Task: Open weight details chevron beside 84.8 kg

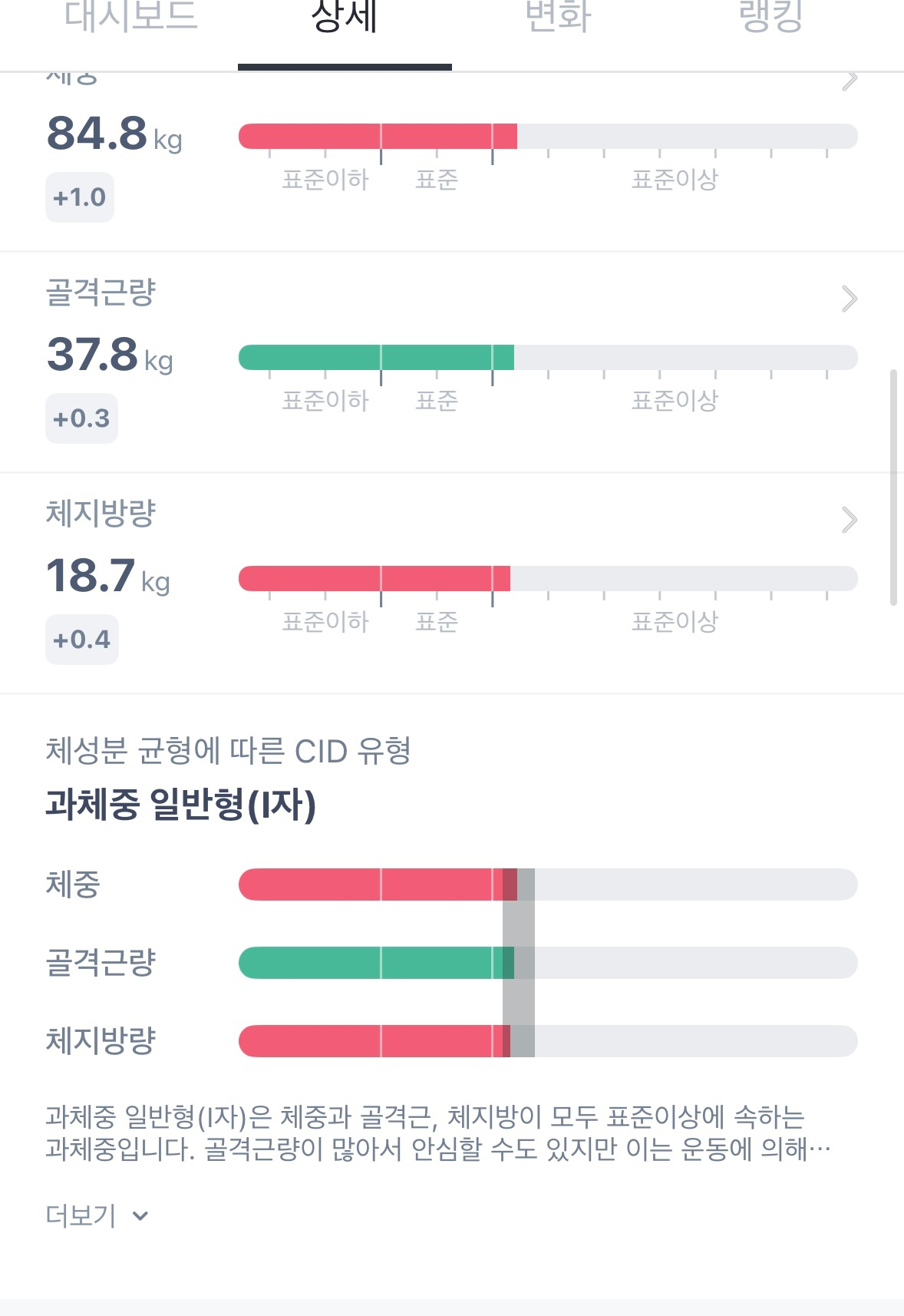Action: click(x=850, y=80)
